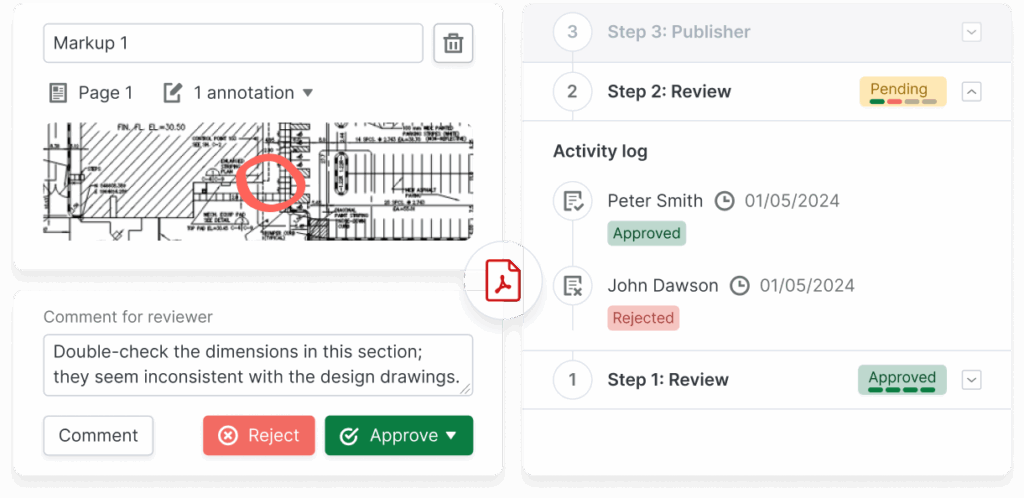Click clock icon beside Peter Smith's date
The image size is (1024, 498).
coord(725,201)
